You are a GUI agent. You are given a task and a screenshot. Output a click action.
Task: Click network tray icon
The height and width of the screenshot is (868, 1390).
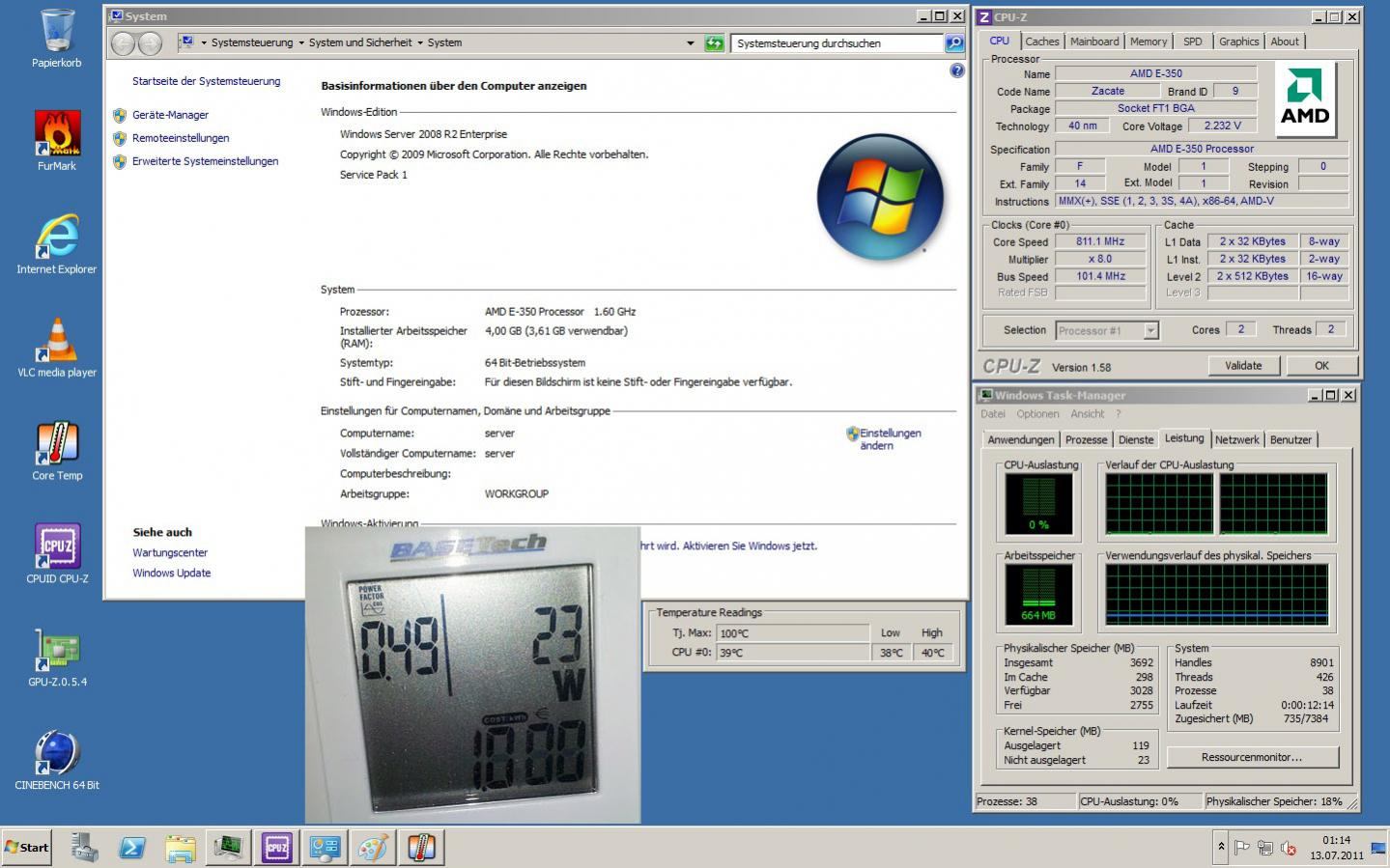[x=1265, y=848]
